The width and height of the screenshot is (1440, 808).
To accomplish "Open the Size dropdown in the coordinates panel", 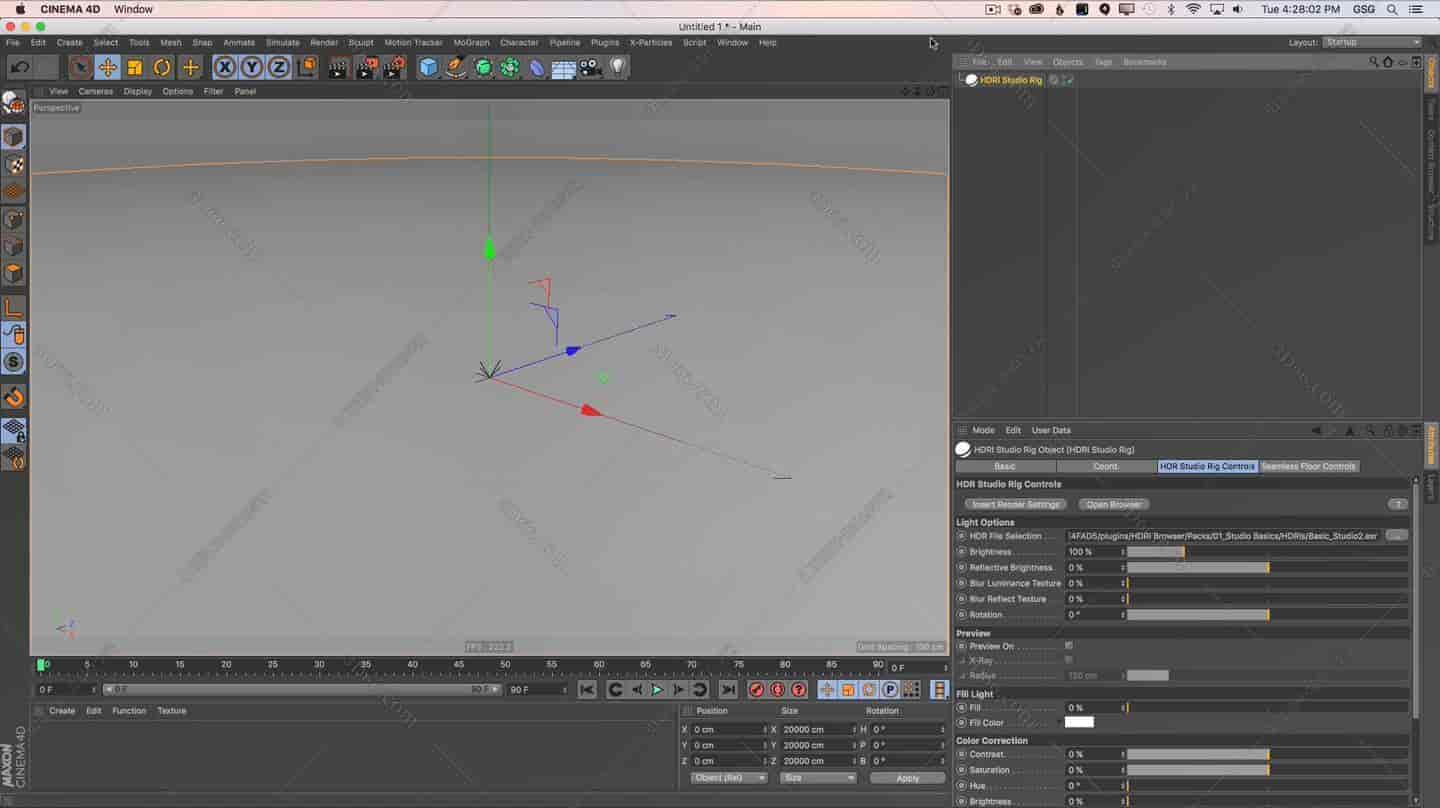I will tap(817, 777).
